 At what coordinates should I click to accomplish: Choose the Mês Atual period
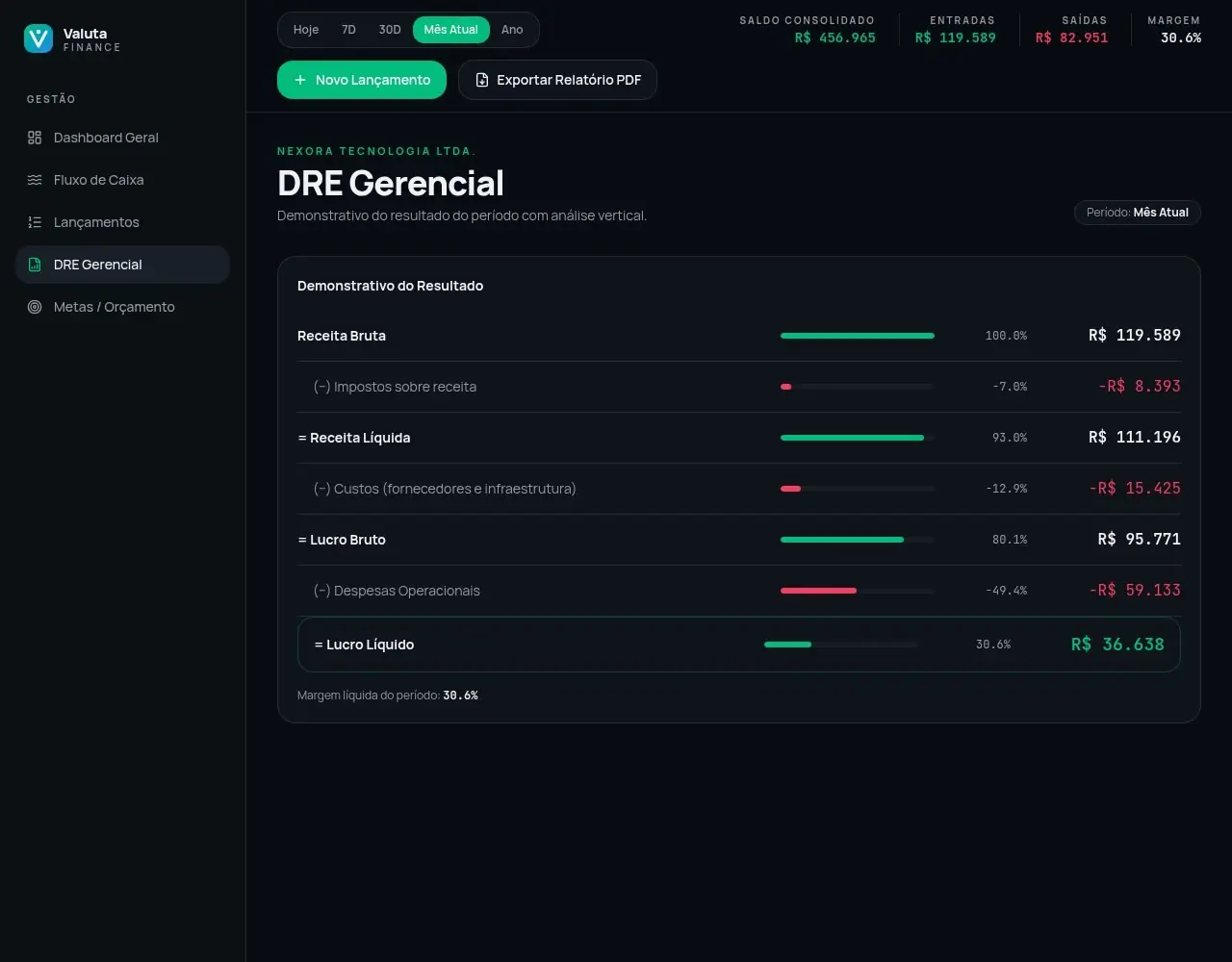[451, 30]
